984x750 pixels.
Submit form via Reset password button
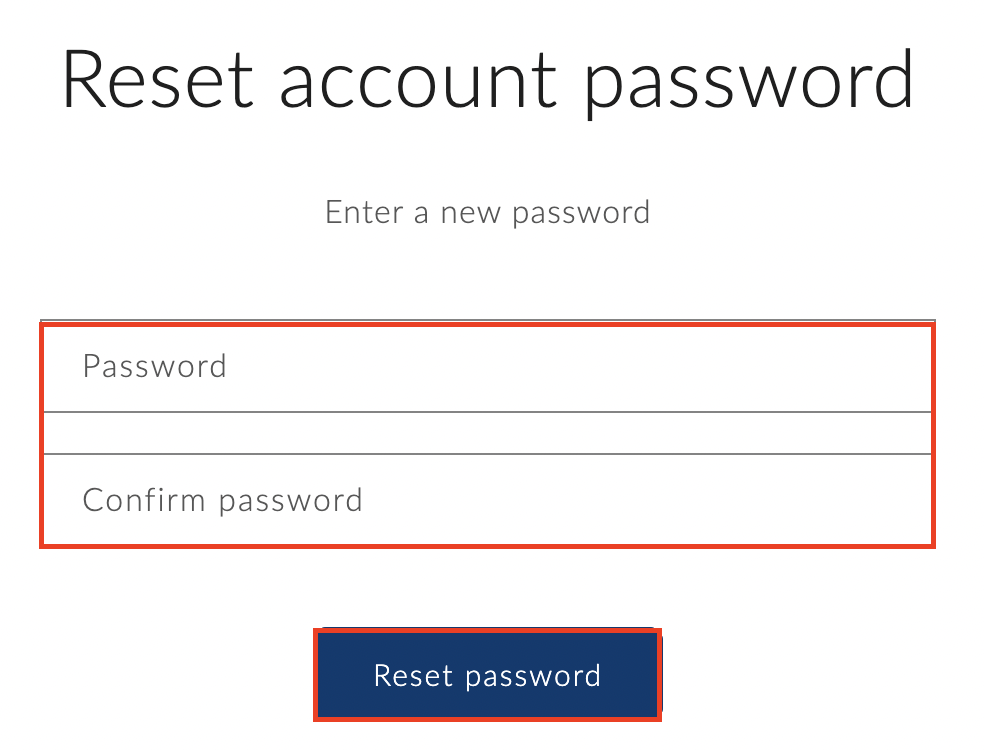pyautogui.click(x=487, y=675)
